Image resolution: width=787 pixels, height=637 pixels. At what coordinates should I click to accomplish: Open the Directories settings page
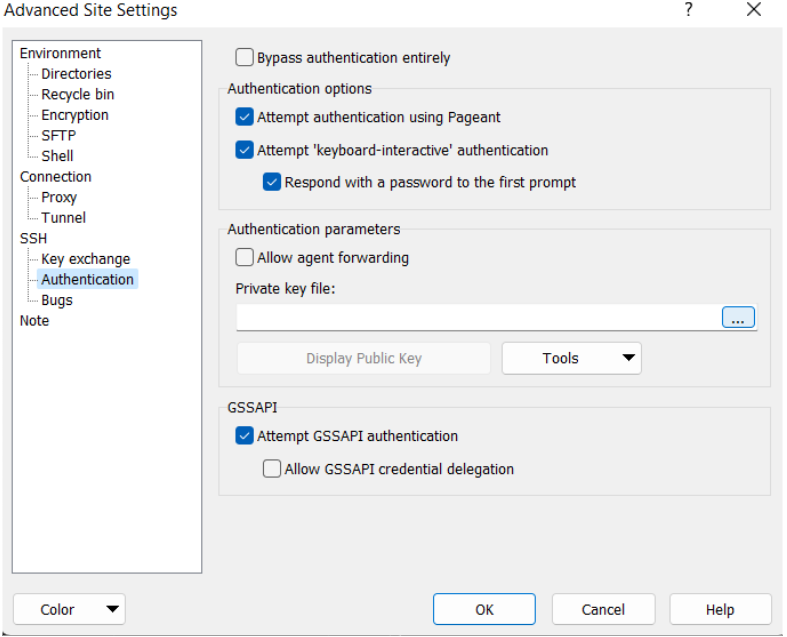(x=76, y=74)
